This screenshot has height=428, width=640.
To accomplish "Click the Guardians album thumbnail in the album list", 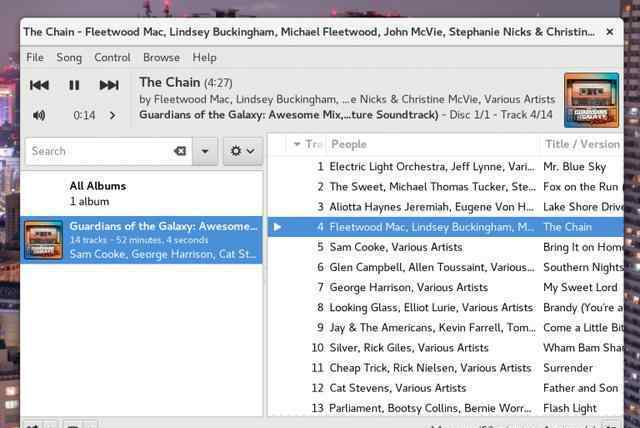I will (x=43, y=240).
